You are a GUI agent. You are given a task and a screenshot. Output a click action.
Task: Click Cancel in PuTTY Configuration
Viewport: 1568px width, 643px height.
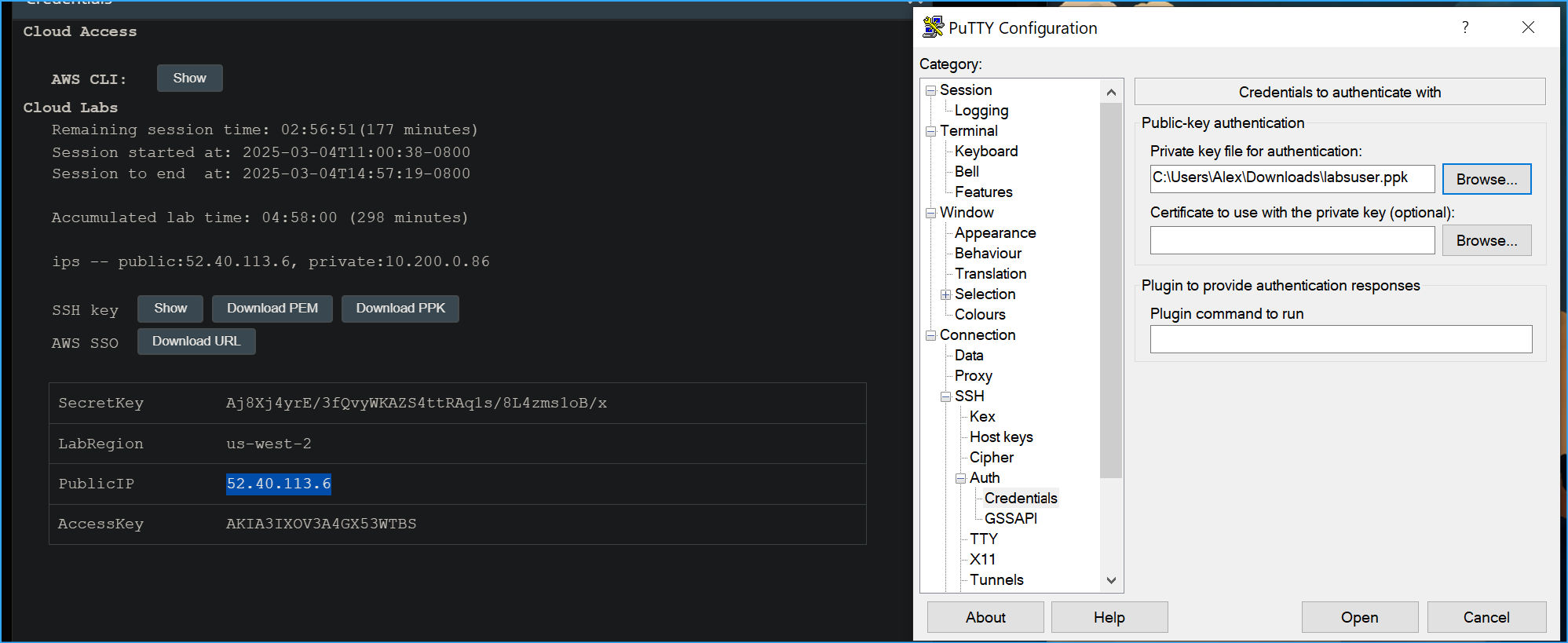point(1486,617)
